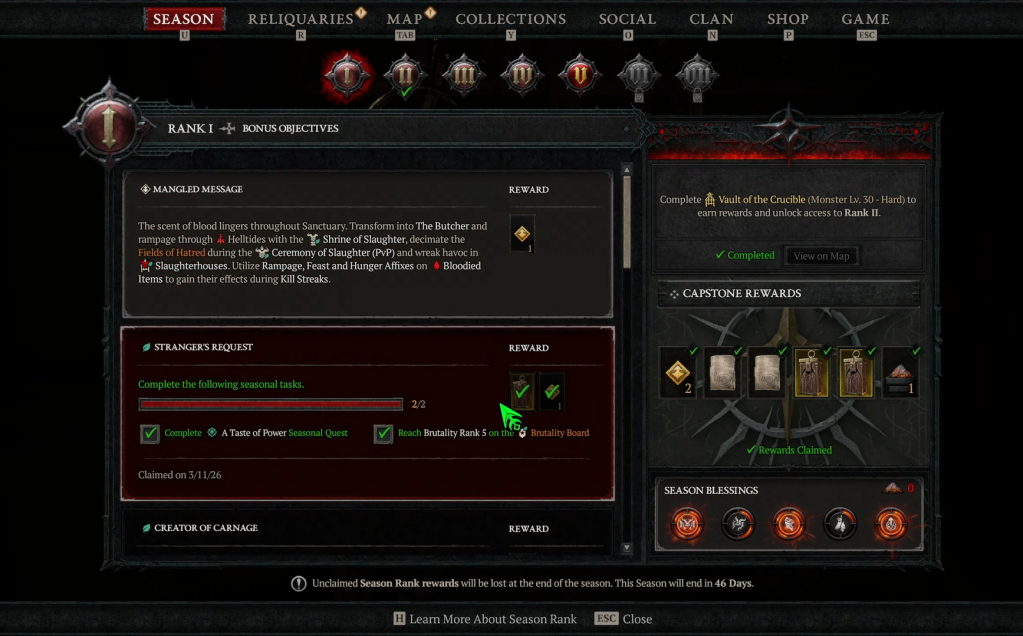Click the View on Map button

pyautogui.click(x=821, y=256)
